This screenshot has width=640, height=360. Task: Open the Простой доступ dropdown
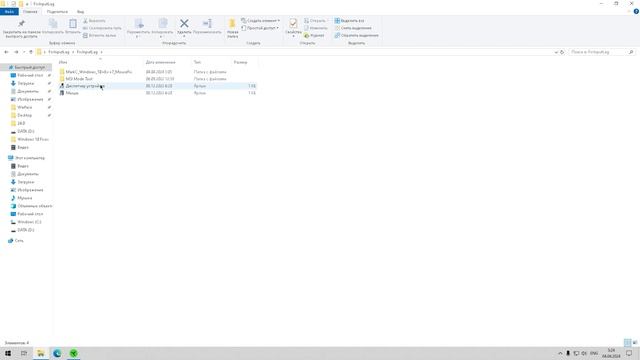260,28
